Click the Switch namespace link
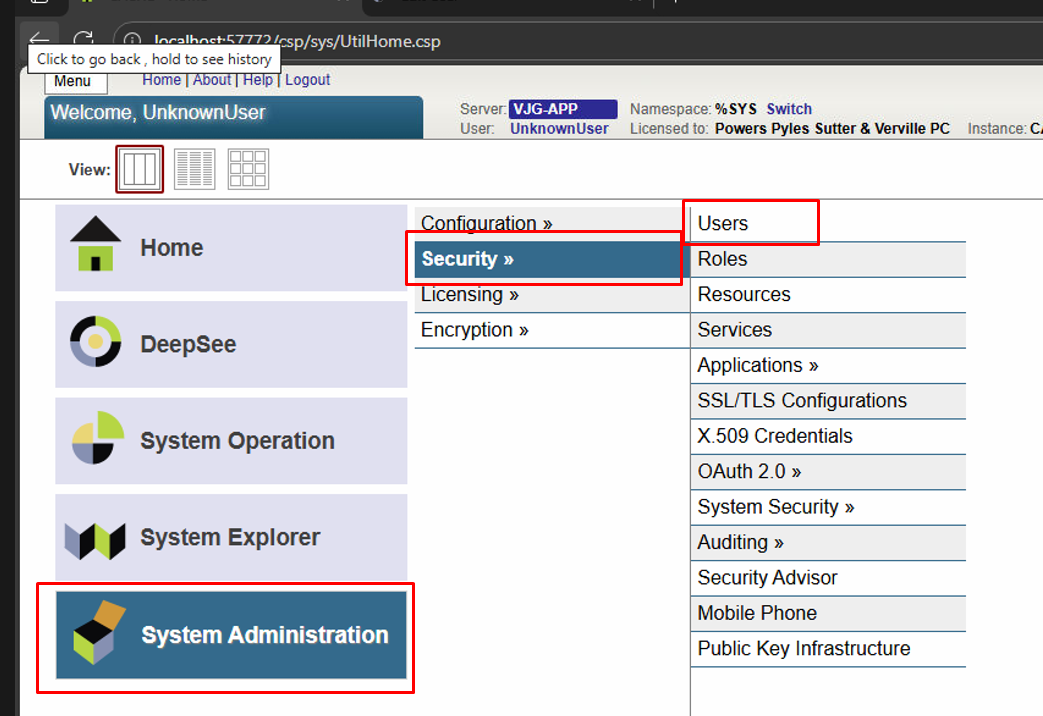The height and width of the screenshot is (716, 1043). coord(789,109)
